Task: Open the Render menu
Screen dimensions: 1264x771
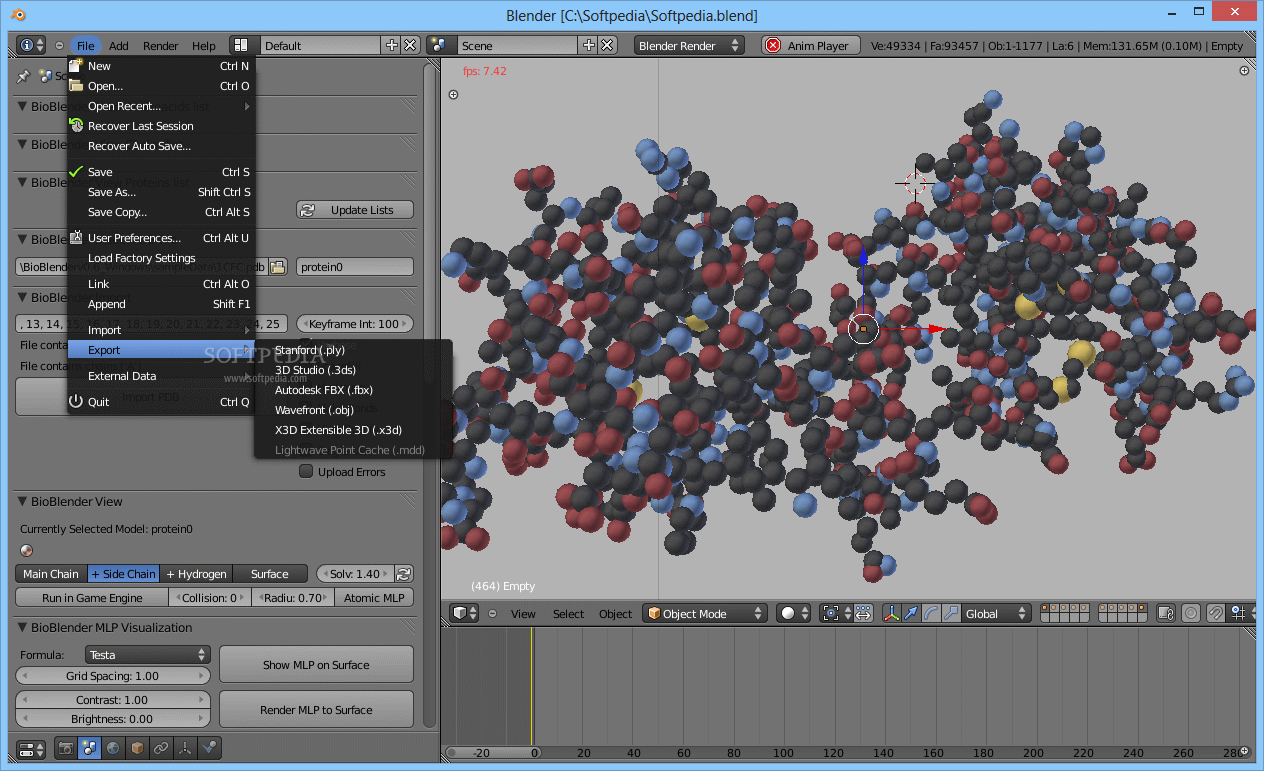Action: [x=160, y=46]
